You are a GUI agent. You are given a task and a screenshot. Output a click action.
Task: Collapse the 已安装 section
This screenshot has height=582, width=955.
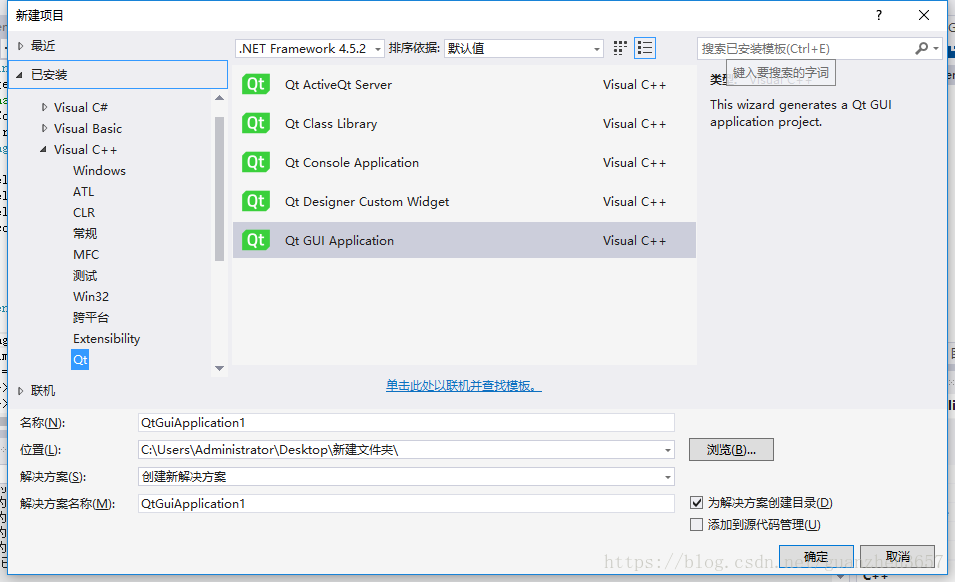[x=19, y=75]
